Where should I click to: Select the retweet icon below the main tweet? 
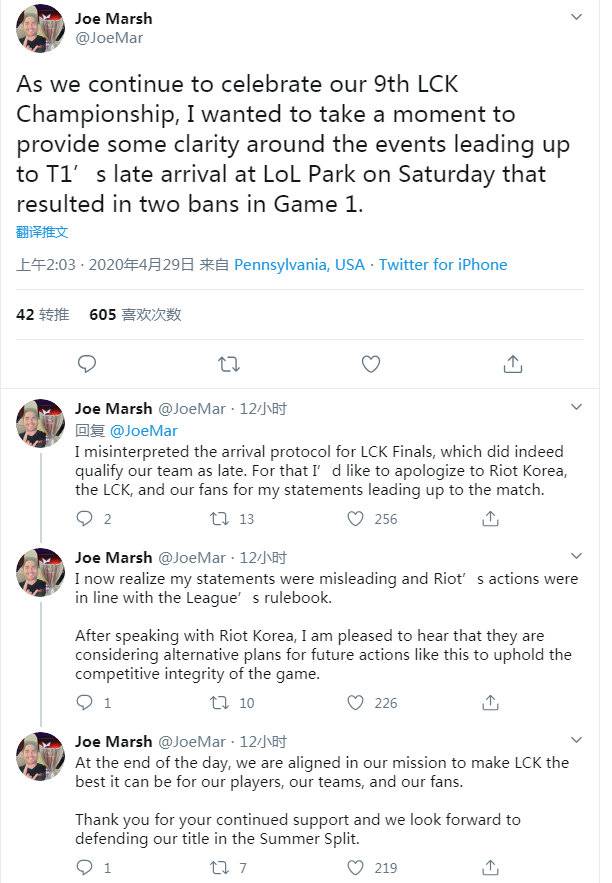point(229,364)
